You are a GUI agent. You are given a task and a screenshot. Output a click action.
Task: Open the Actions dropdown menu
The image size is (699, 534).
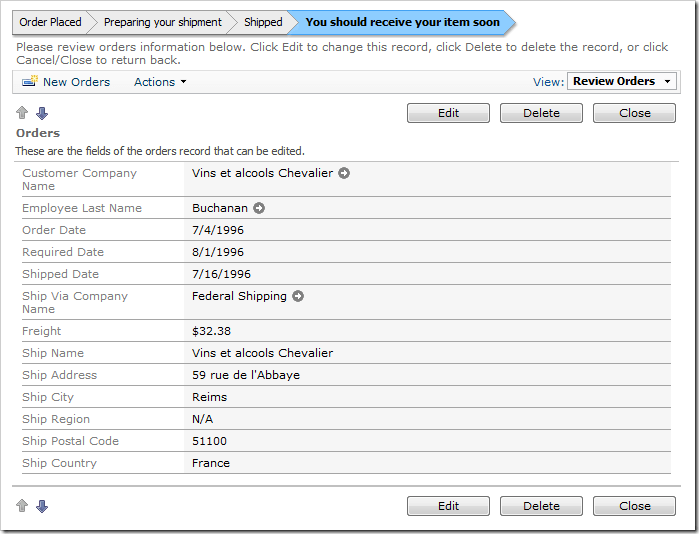160,82
